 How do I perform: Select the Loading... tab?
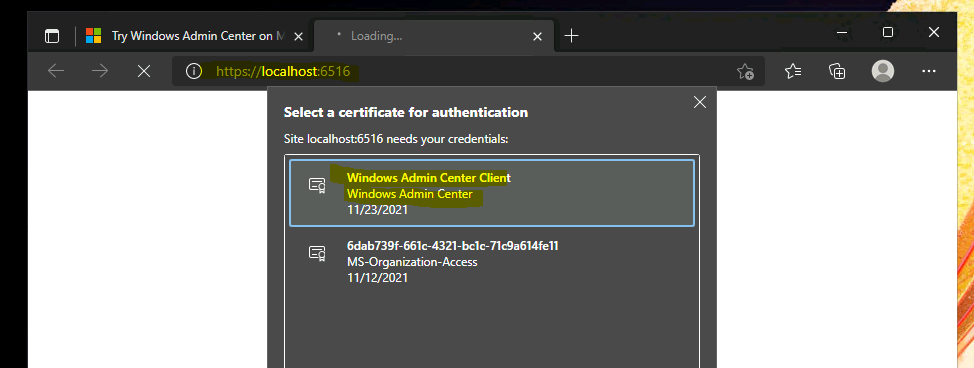coord(434,36)
